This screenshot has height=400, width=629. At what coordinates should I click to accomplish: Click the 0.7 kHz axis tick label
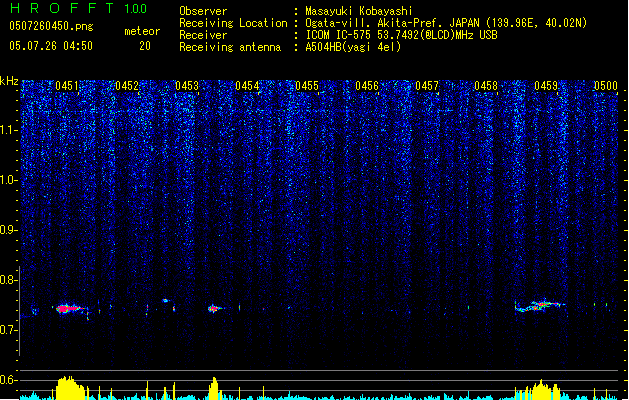pos(9,330)
